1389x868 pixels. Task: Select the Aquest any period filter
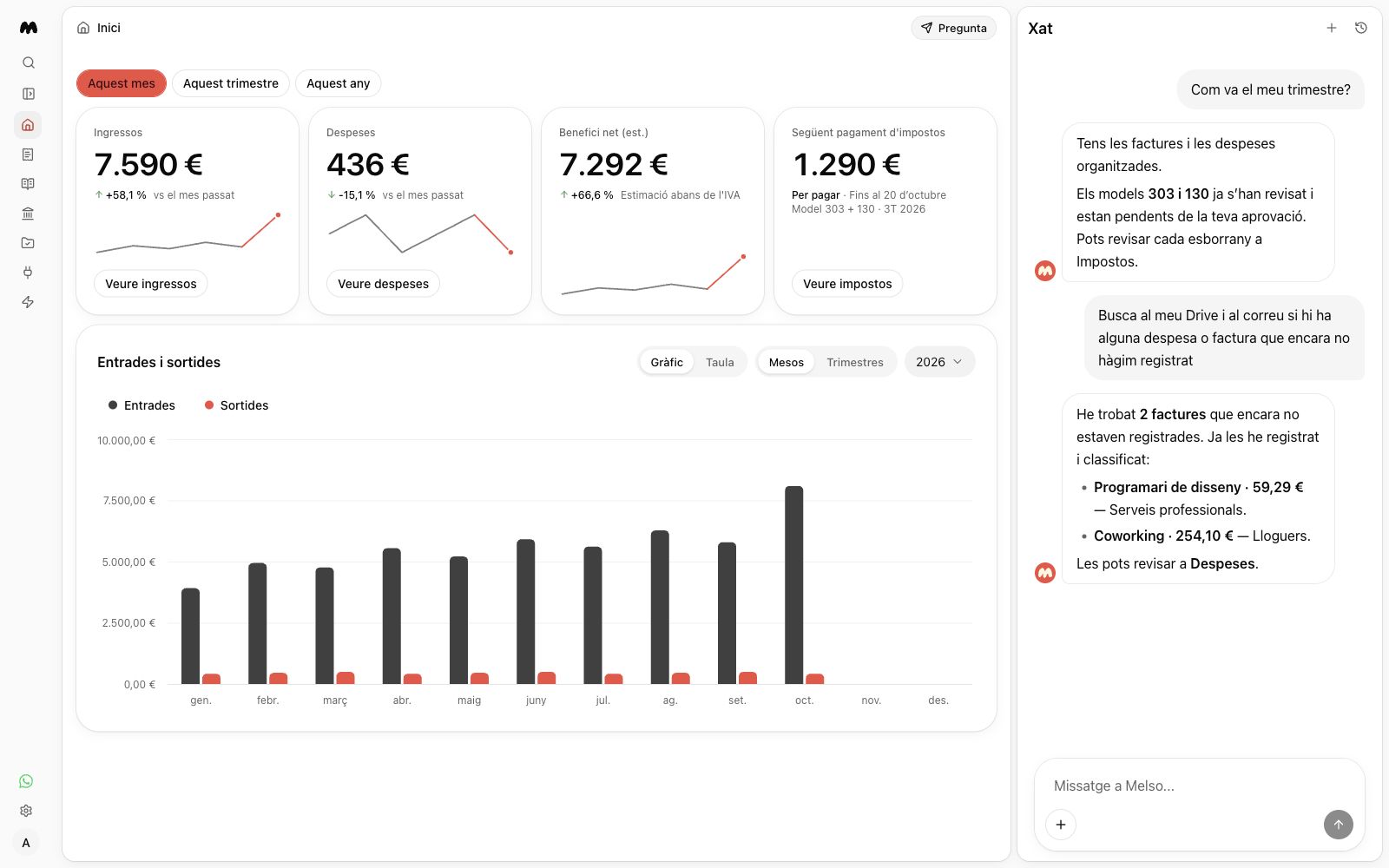[x=339, y=83]
